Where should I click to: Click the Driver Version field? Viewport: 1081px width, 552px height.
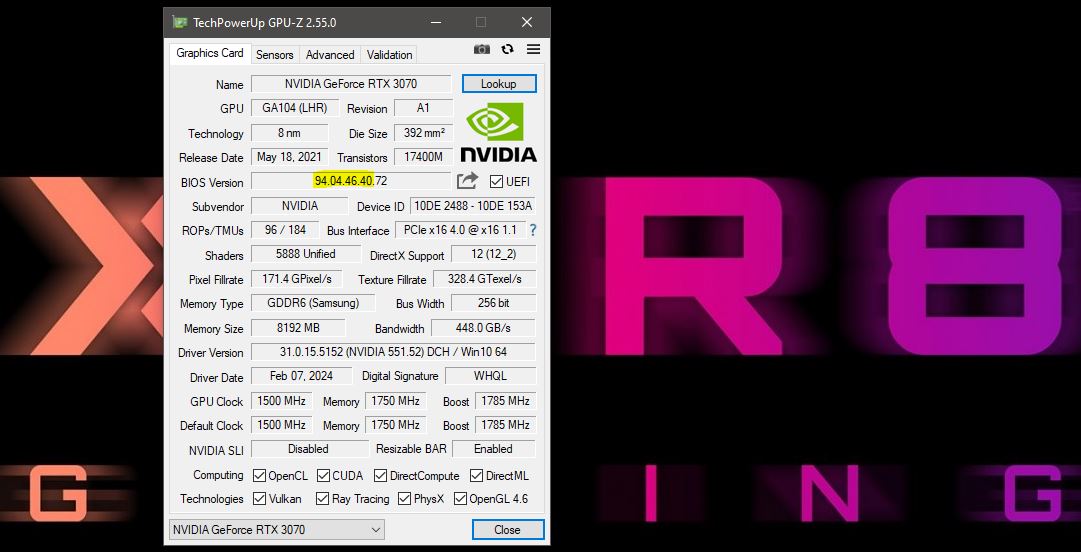[393, 351]
